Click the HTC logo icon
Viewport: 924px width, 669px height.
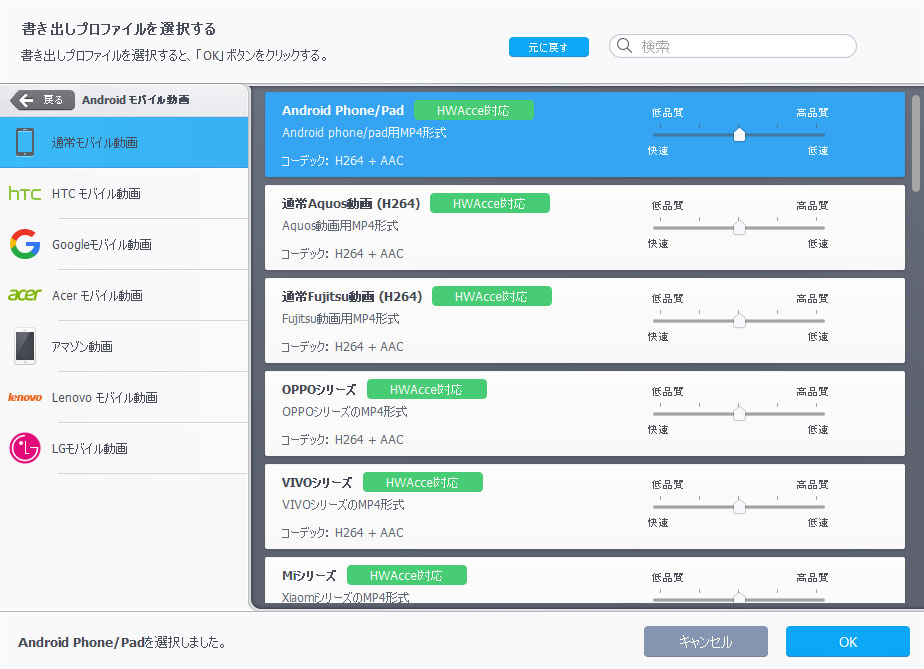coord(25,193)
